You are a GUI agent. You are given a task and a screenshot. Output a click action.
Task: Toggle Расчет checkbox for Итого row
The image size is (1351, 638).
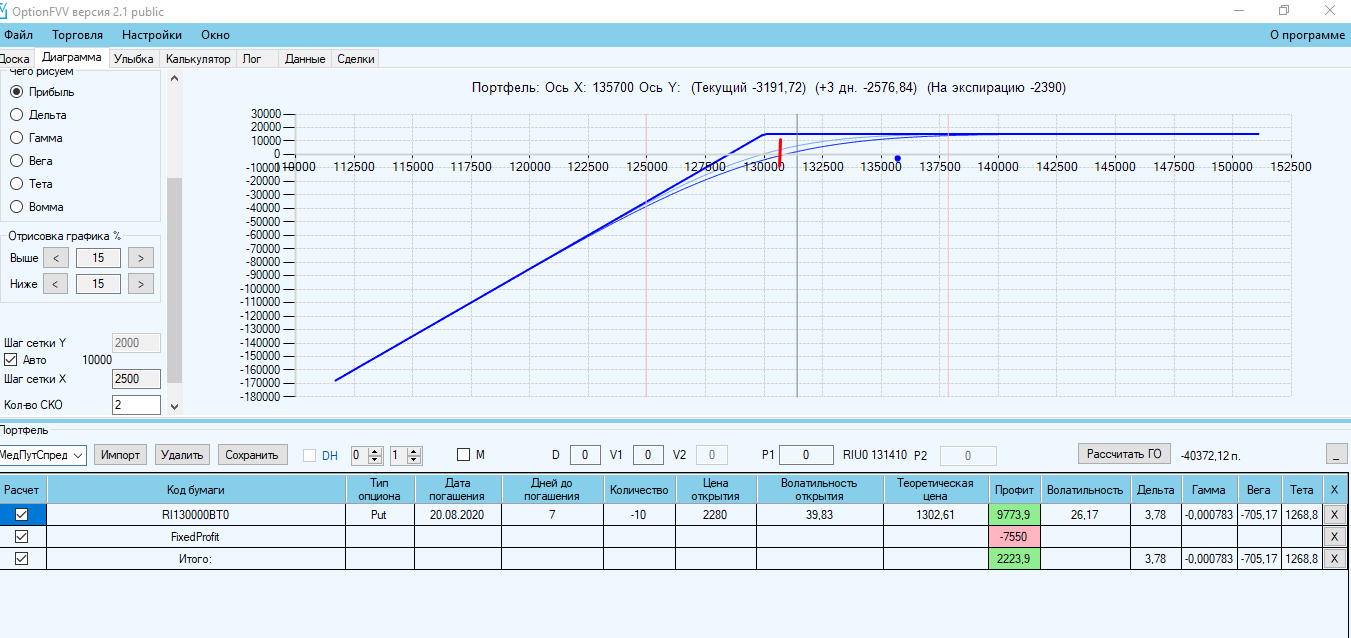pyautogui.click(x=21, y=559)
